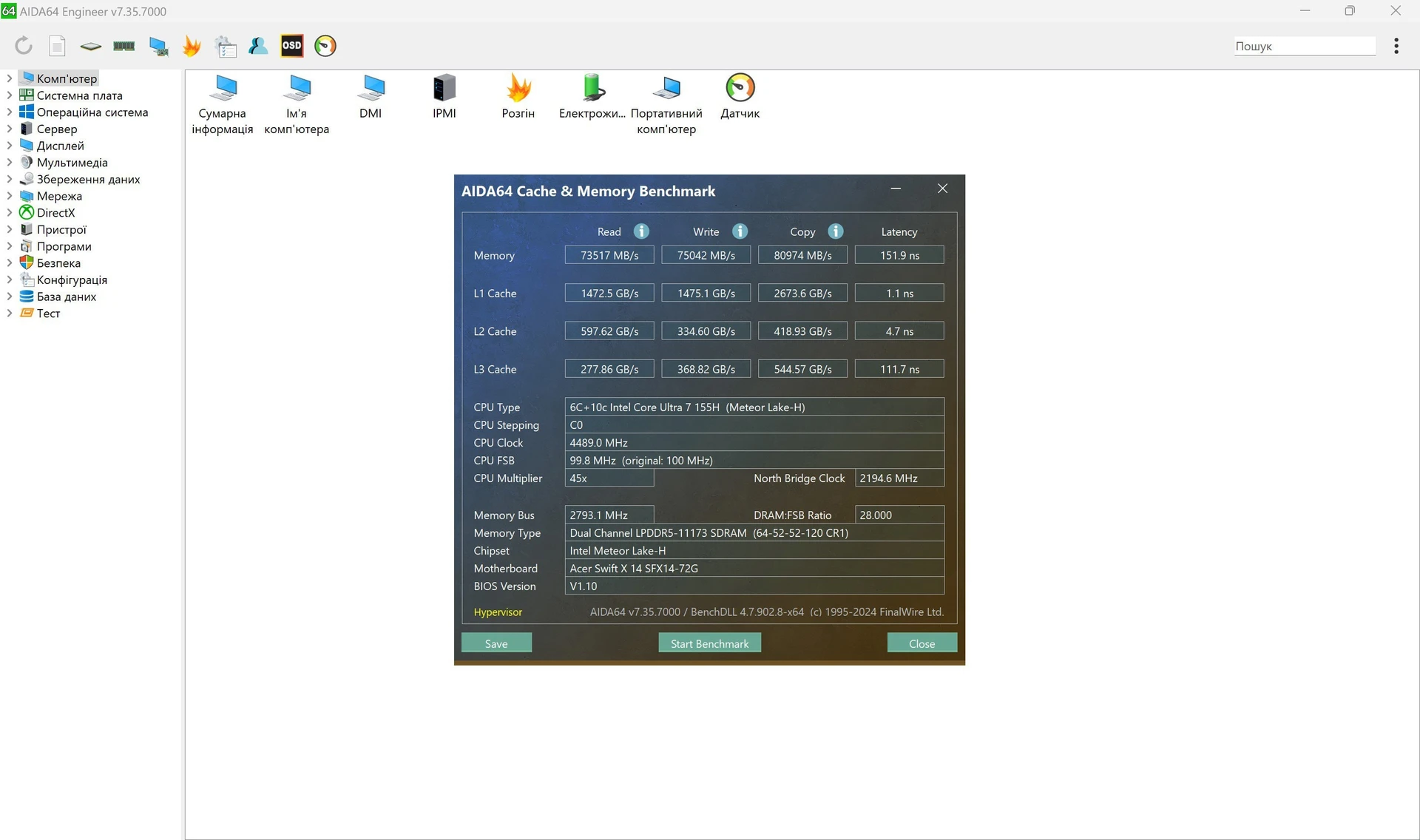
Task: Click the info icon next to Write
Action: [x=740, y=231]
